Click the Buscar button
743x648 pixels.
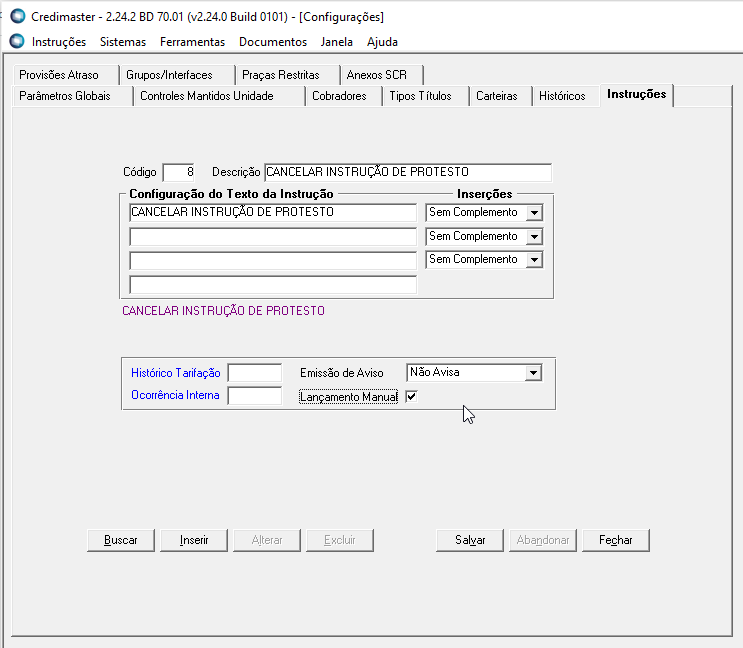[121, 540]
